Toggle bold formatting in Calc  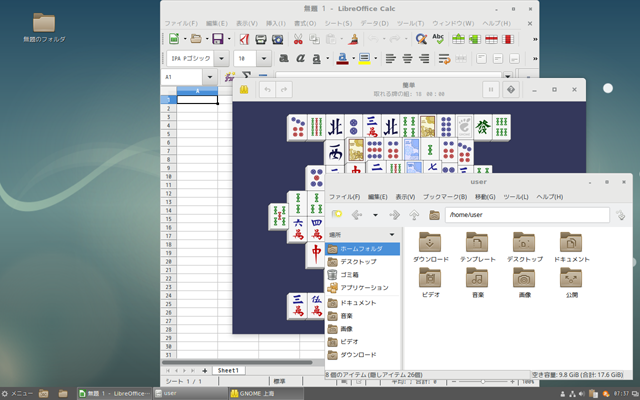(284, 58)
